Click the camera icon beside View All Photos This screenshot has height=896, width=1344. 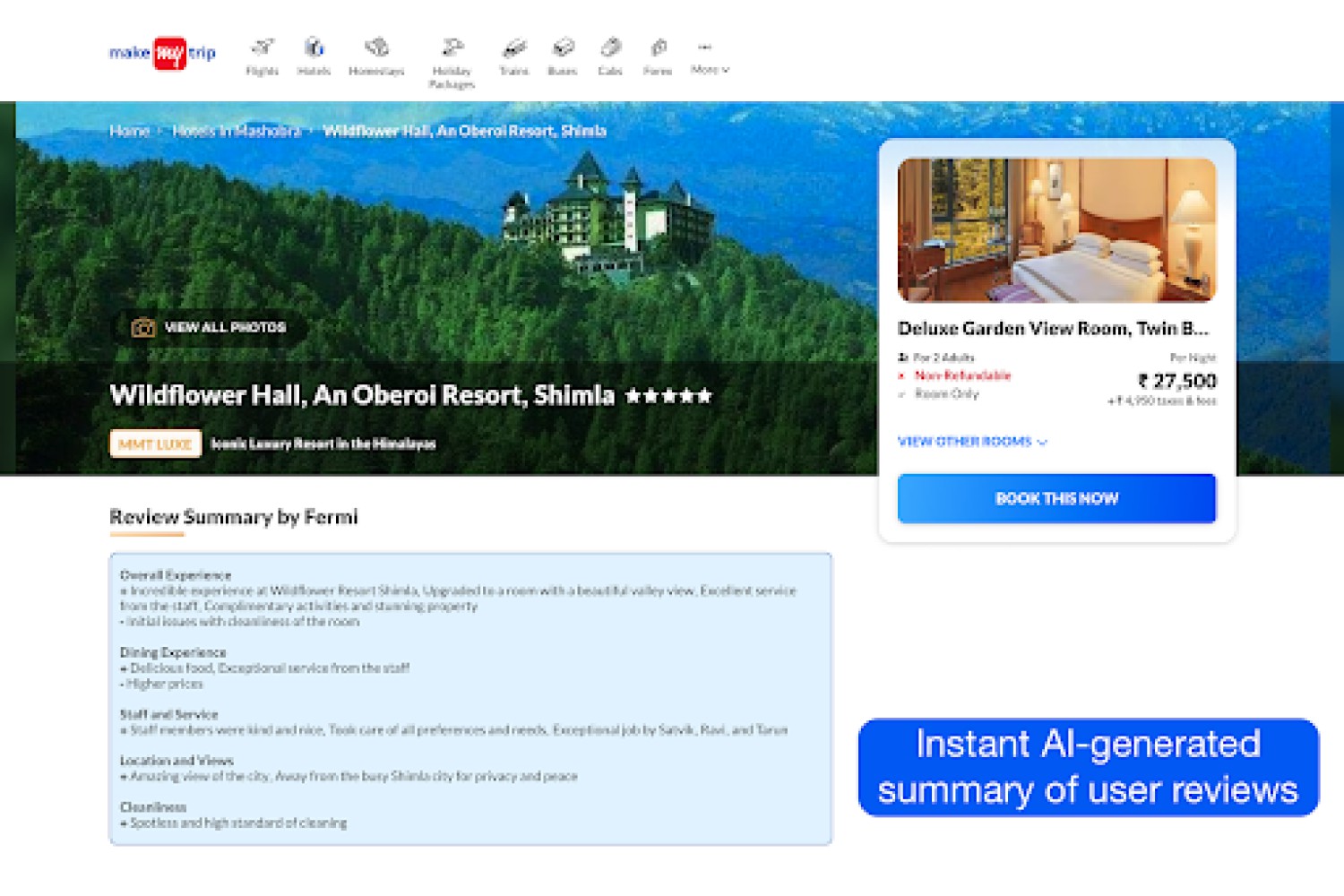coord(143,328)
